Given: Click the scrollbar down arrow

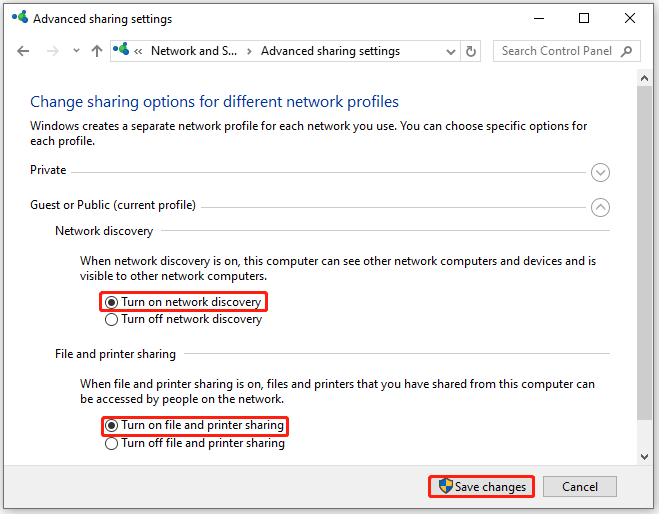Looking at the screenshot, I should pos(646,456).
